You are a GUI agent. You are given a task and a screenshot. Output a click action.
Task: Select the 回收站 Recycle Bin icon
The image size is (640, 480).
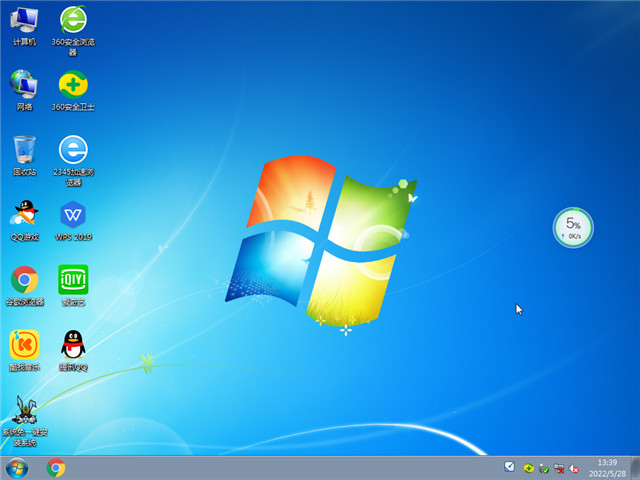[x=24, y=156]
